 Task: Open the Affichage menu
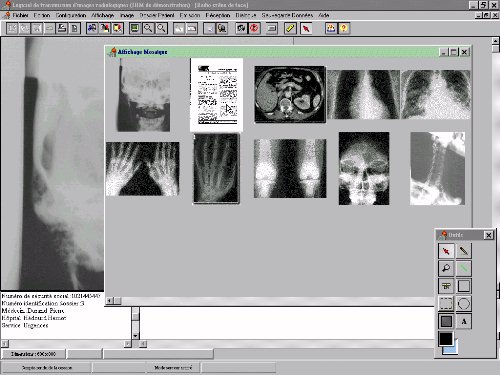[x=103, y=15]
